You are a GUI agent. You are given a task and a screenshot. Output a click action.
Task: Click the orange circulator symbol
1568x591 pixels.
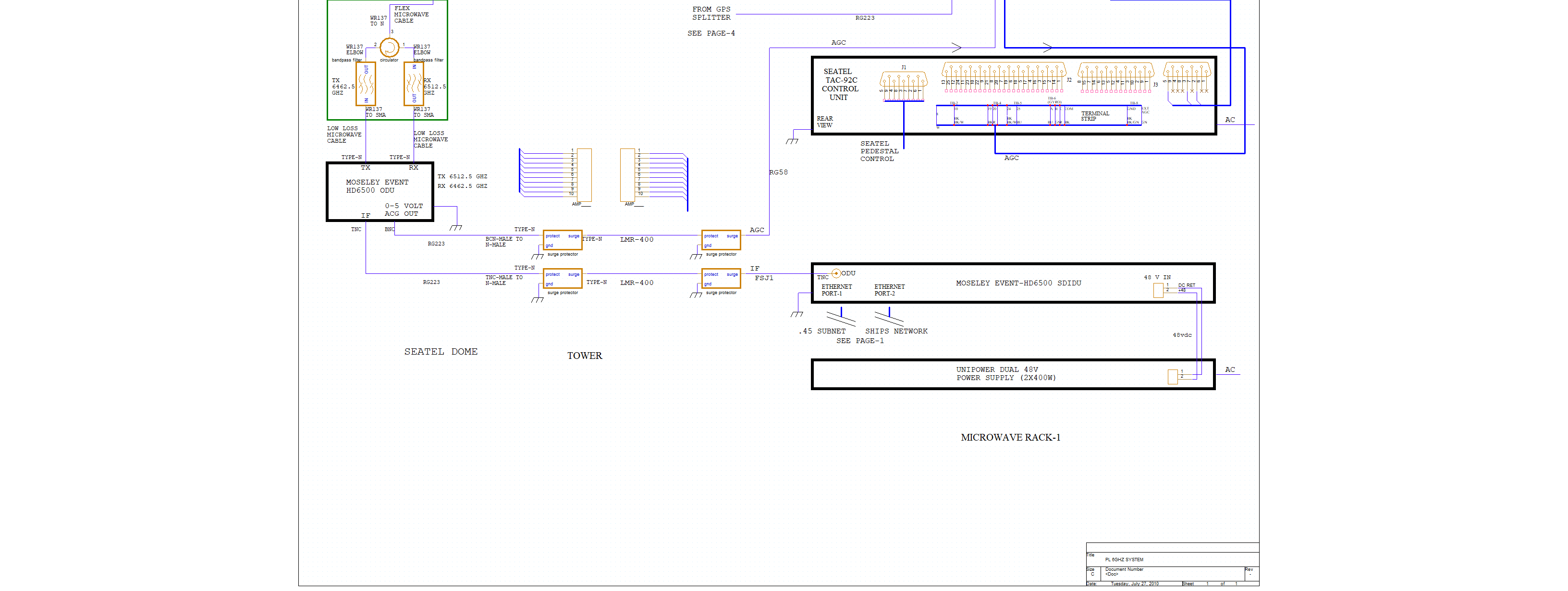389,48
